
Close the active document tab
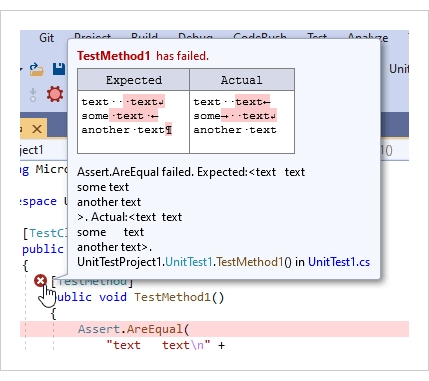(x=37, y=129)
